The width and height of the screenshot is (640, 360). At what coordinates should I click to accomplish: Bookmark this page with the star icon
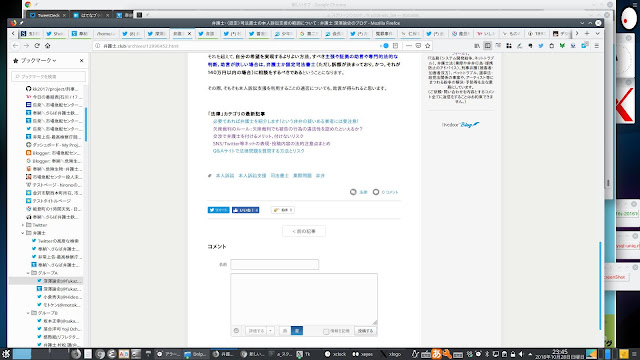428,46
